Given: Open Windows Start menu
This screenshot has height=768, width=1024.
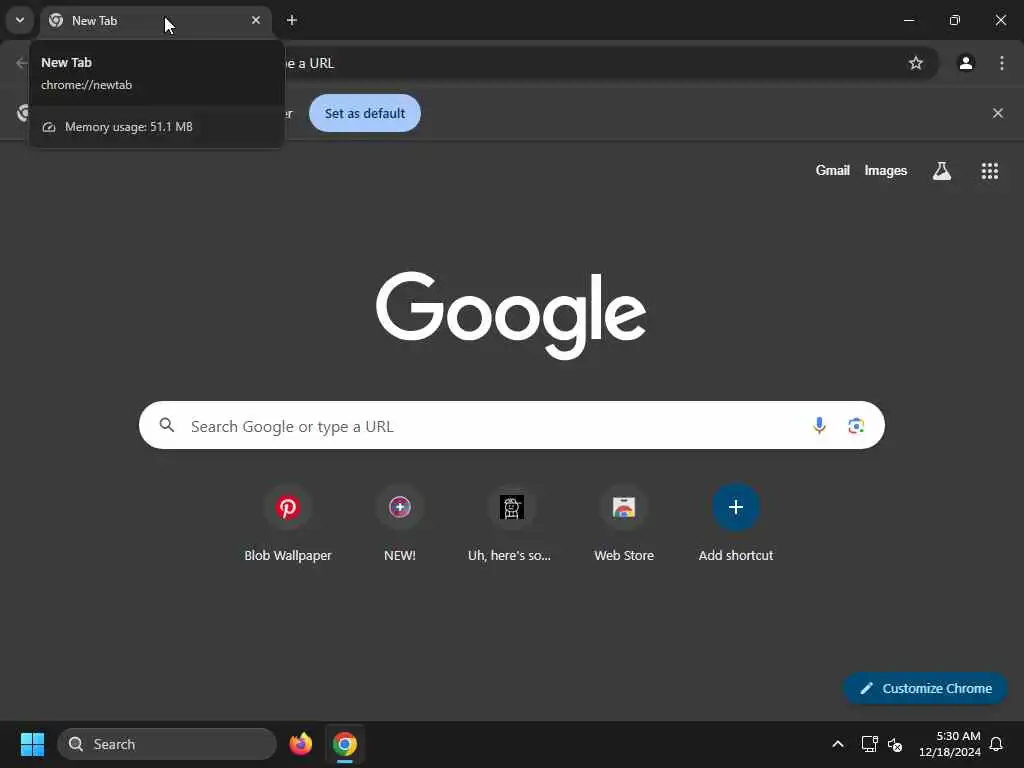Looking at the screenshot, I should point(32,744).
